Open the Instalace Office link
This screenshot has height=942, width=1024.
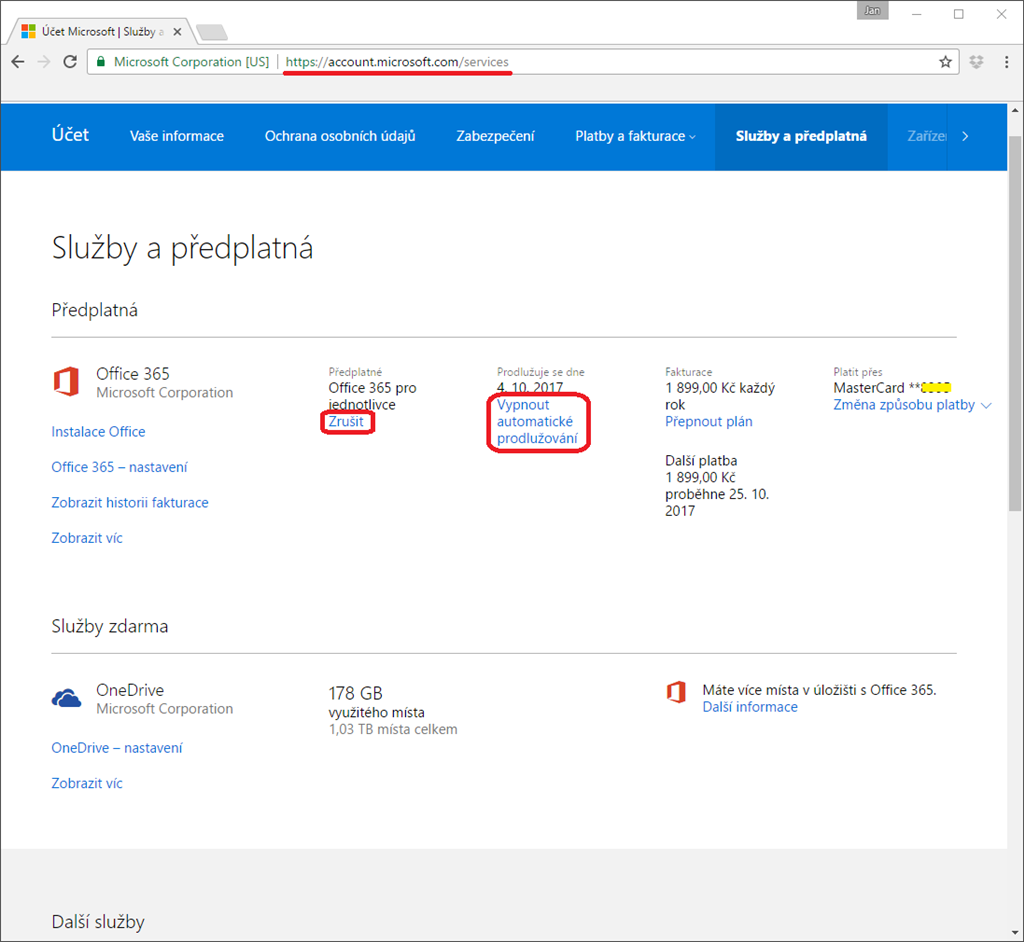tap(98, 431)
